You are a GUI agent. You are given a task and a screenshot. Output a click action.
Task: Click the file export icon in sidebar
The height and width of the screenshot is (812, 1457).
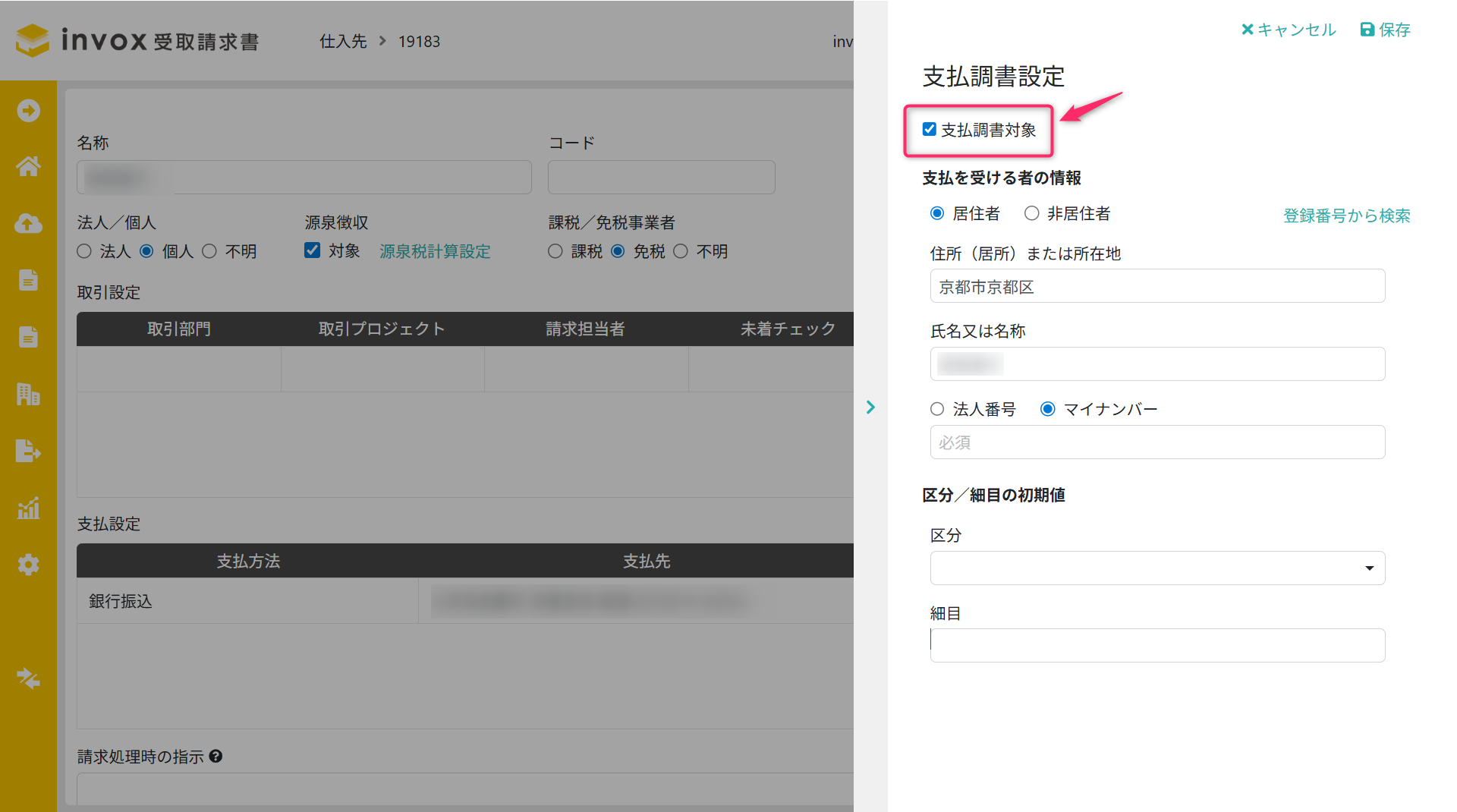pos(28,451)
